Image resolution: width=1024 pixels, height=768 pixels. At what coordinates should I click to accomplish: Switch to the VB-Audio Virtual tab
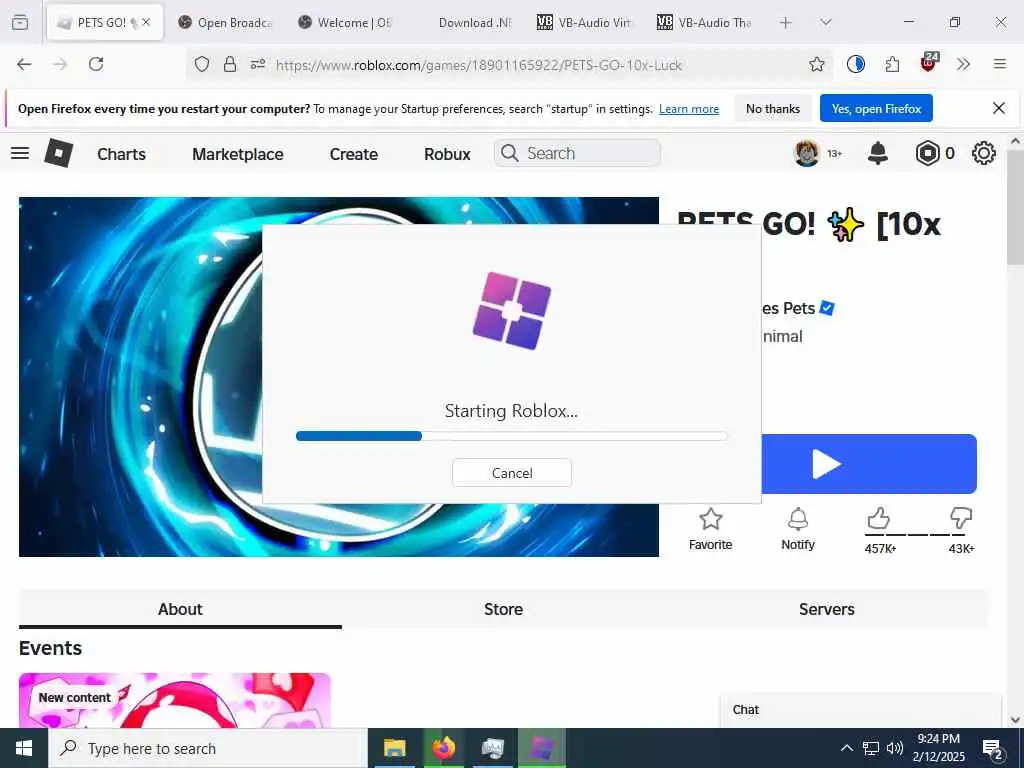point(586,22)
